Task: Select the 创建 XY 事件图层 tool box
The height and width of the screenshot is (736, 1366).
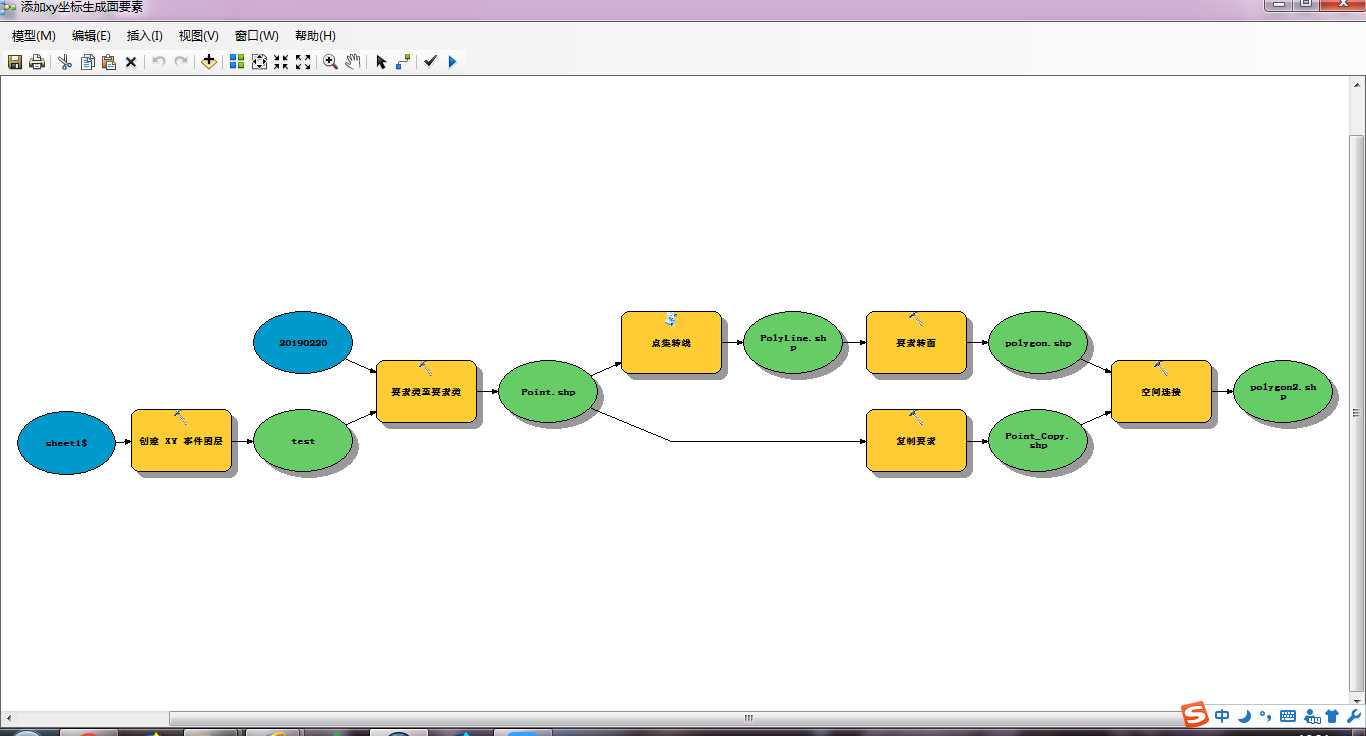Action: pos(181,440)
